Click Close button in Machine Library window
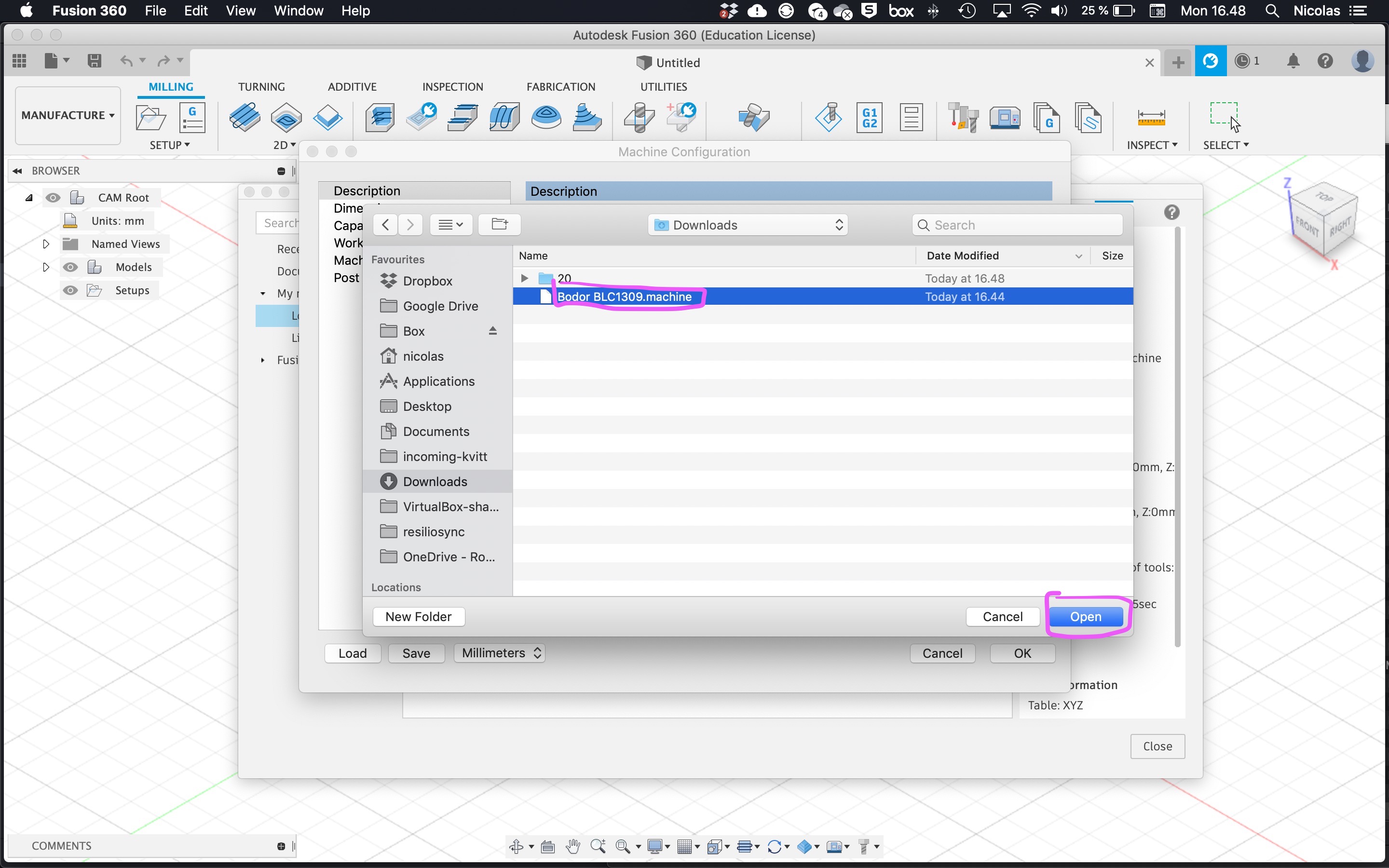Image resolution: width=1389 pixels, height=868 pixels. coord(1157,746)
